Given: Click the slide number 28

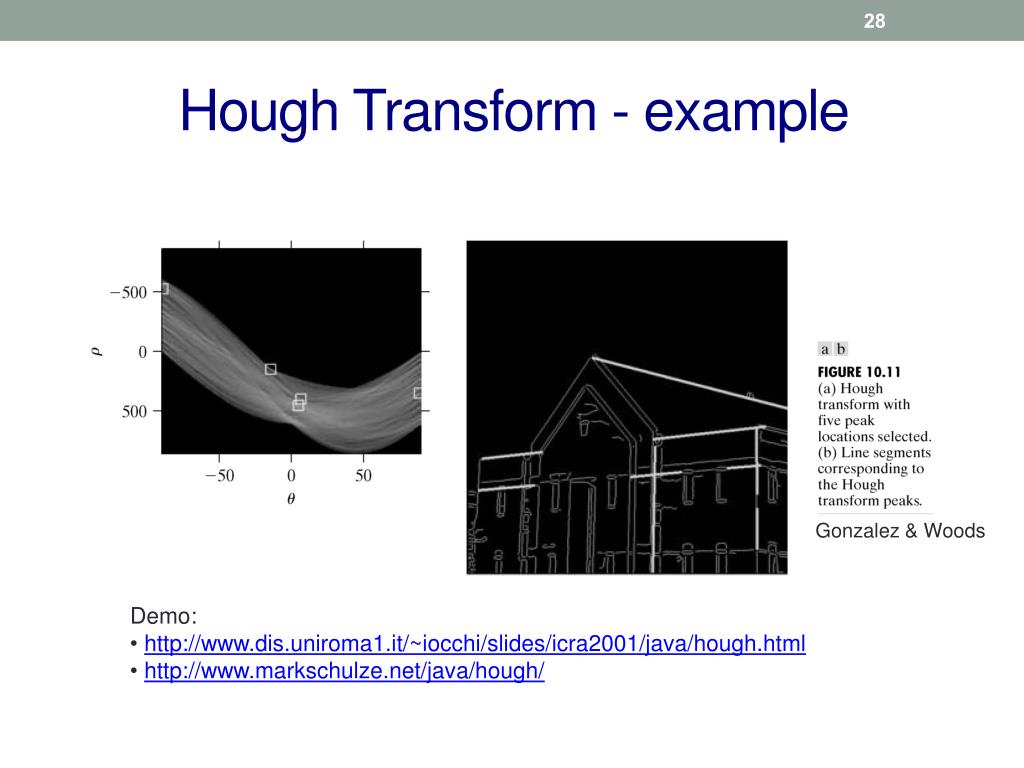Looking at the screenshot, I should (874, 21).
